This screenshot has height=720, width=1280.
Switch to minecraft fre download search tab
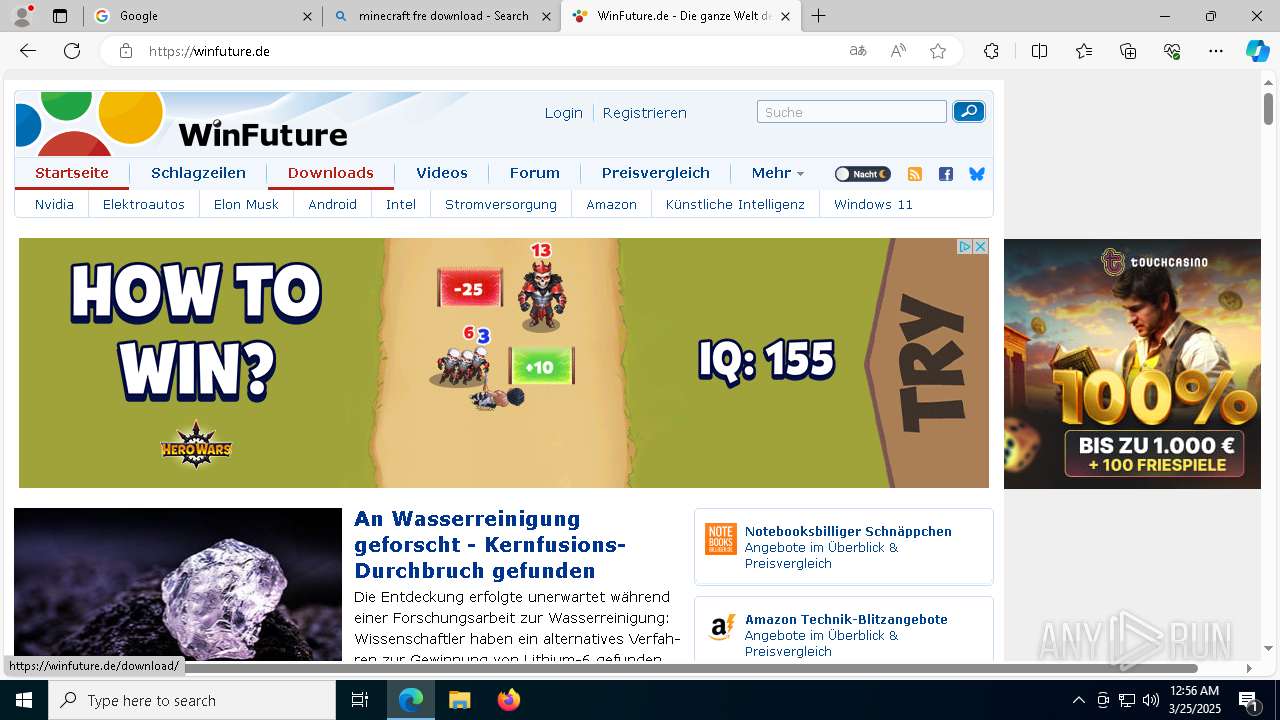coord(442,16)
